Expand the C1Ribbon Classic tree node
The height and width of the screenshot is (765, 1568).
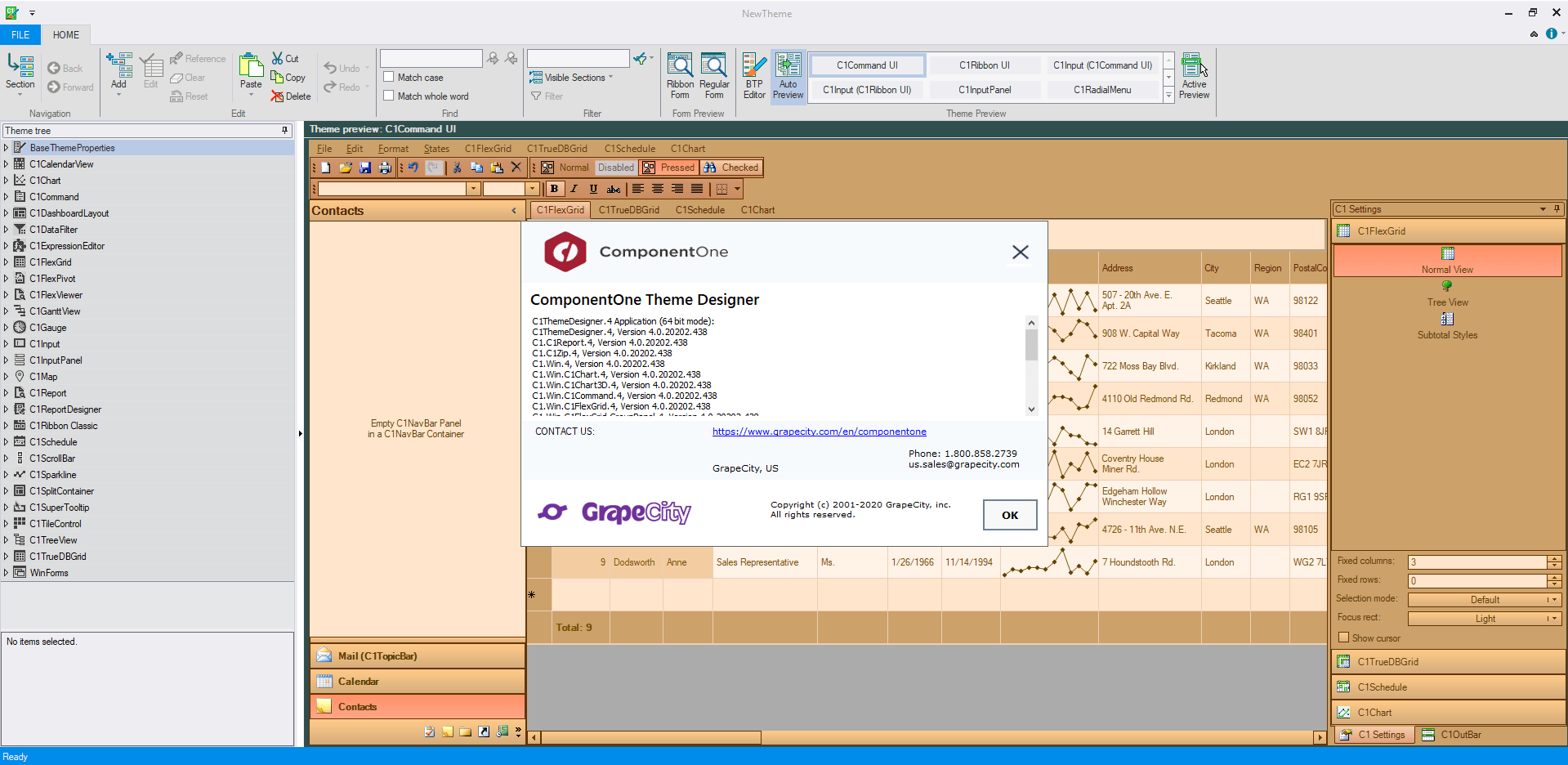coord(6,426)
